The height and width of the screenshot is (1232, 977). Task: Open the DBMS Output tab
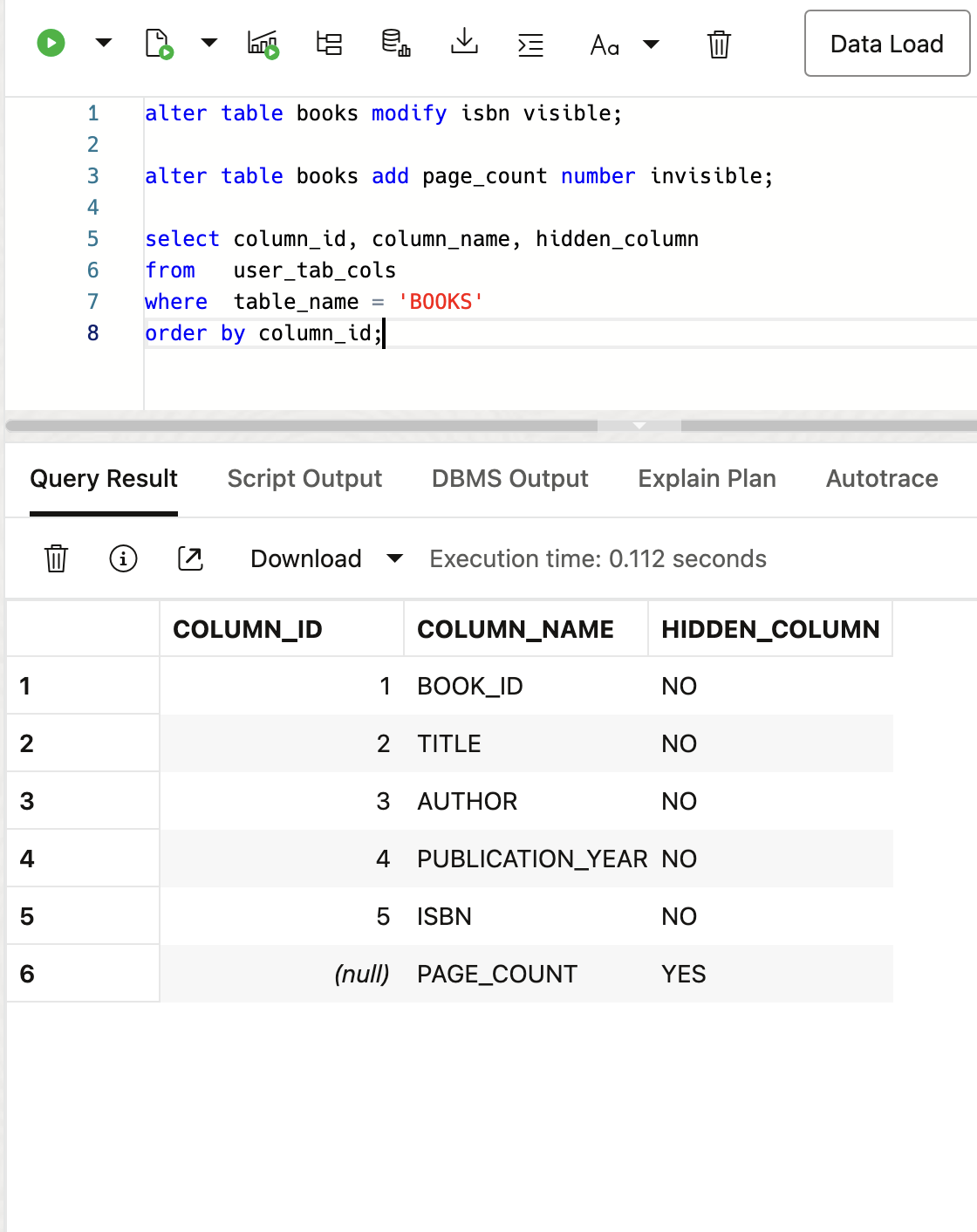point(510,479)
